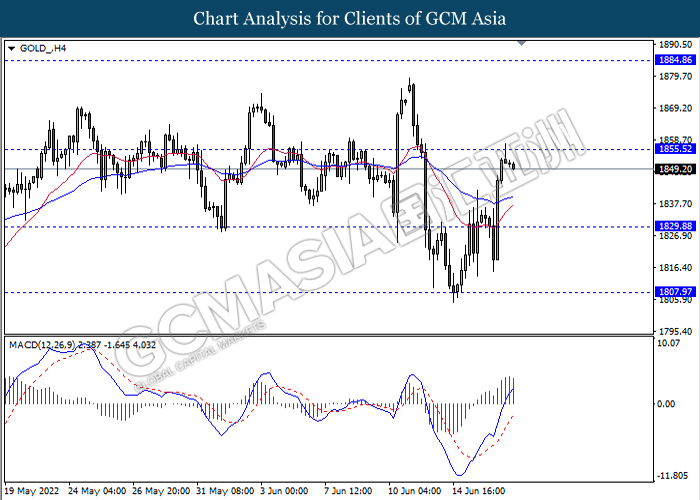Click the 7 Jun 12:00 time label
This screenshot has width=700, height=500.
tap(348, 491)
